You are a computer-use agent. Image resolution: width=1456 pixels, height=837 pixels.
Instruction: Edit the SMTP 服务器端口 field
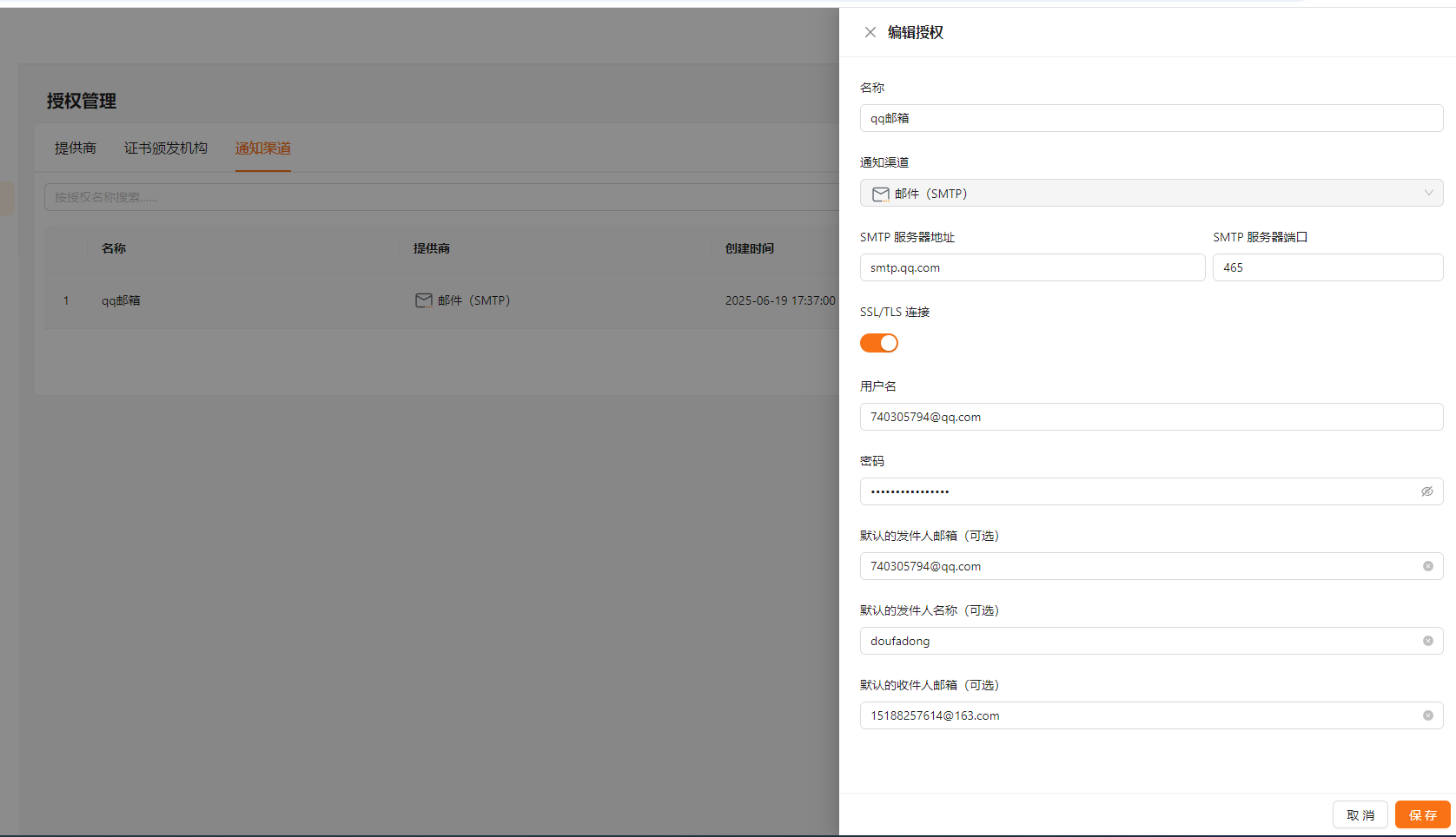point(1327,267)
